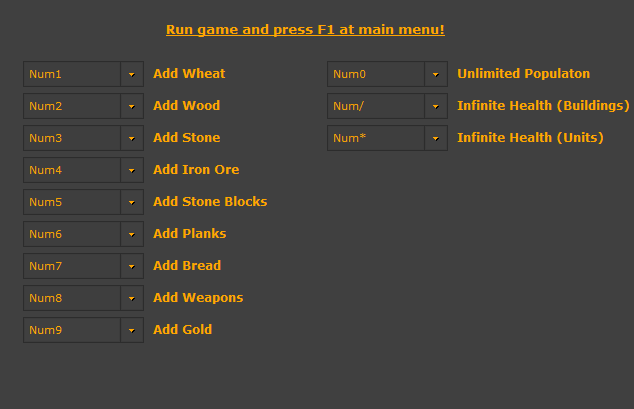Click the Add Gold cheat label
Viewport: 634px width, 409px height.
[x=182, y=330]
